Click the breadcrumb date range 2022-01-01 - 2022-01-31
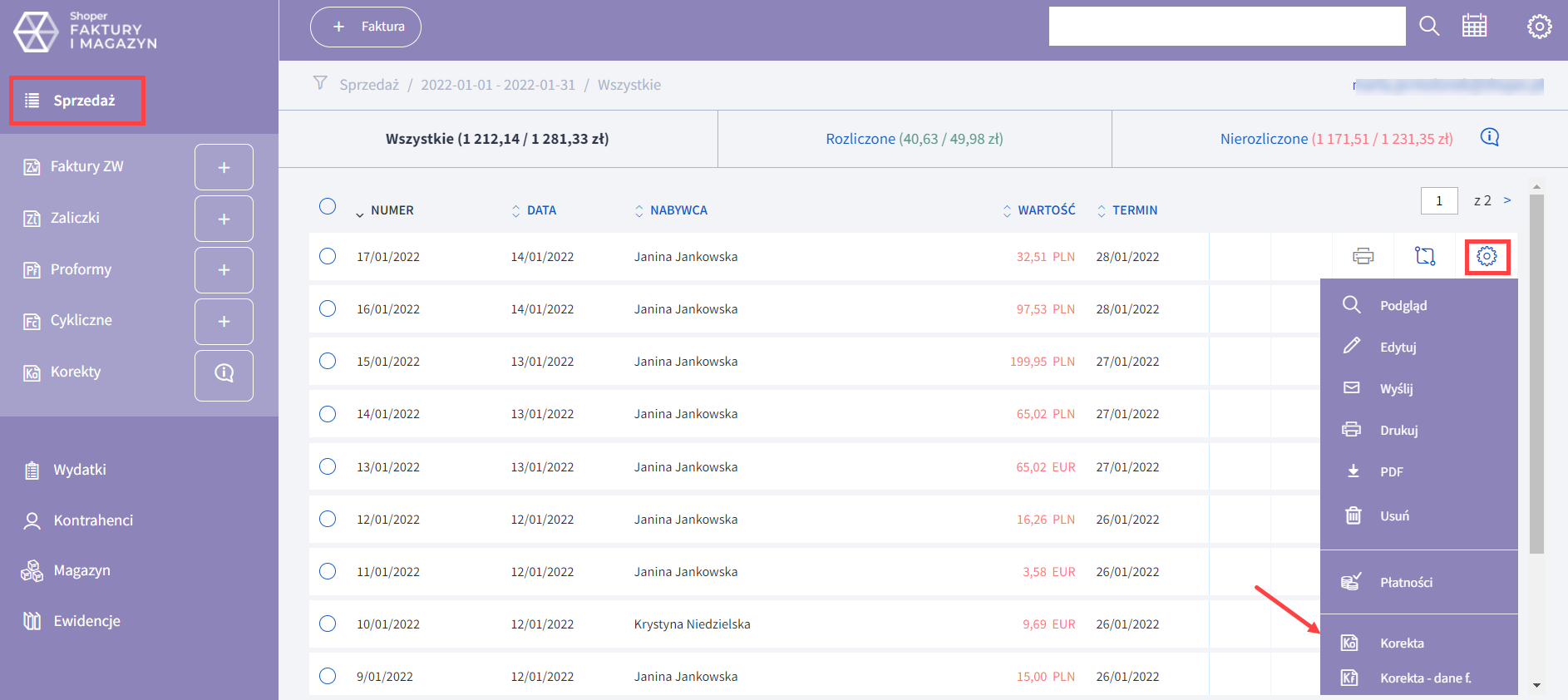 (498, 85)
